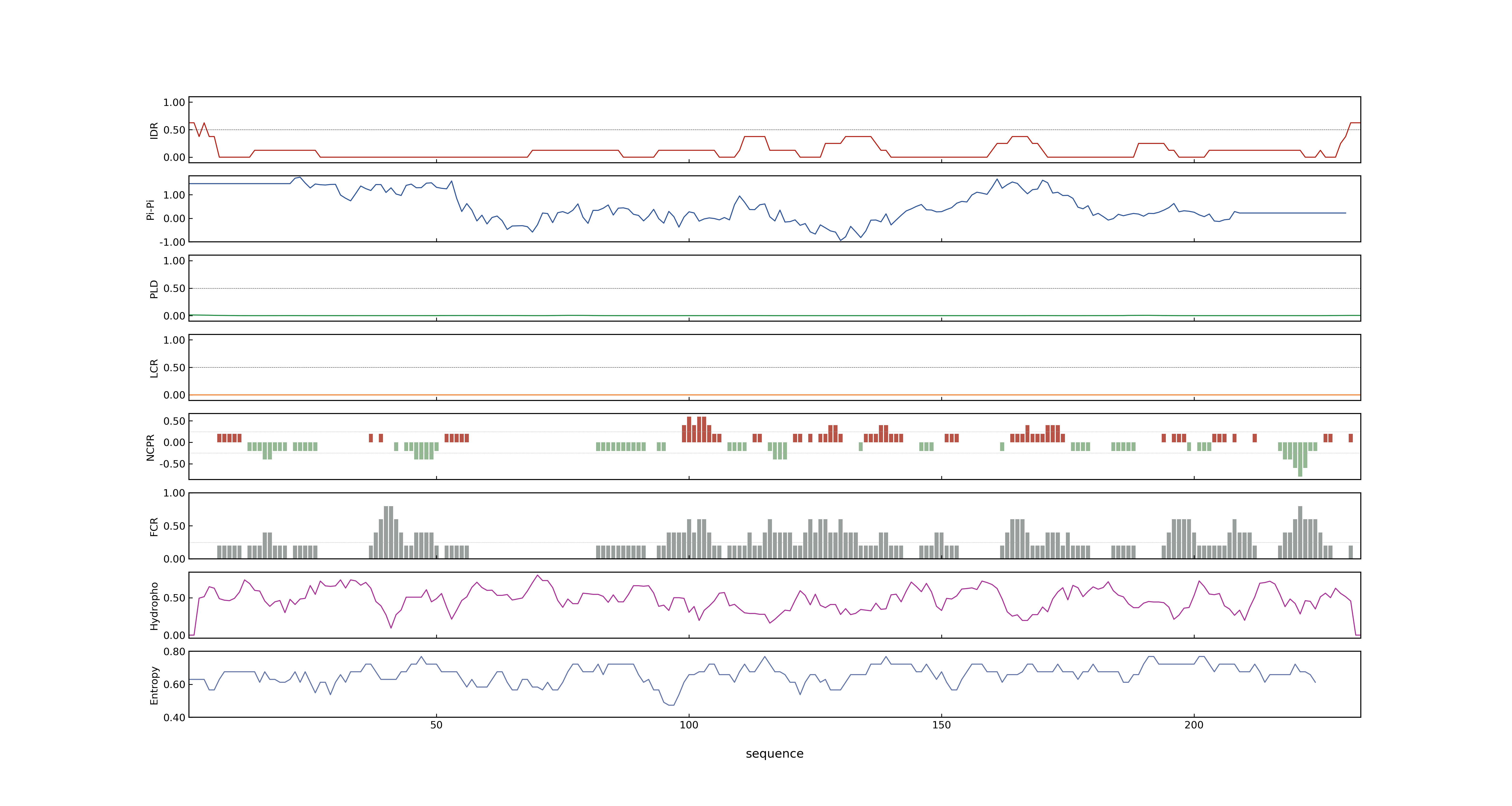
Task: Click the deepest green NCPR bar near 220
Action: click(x=1300, y=459)
